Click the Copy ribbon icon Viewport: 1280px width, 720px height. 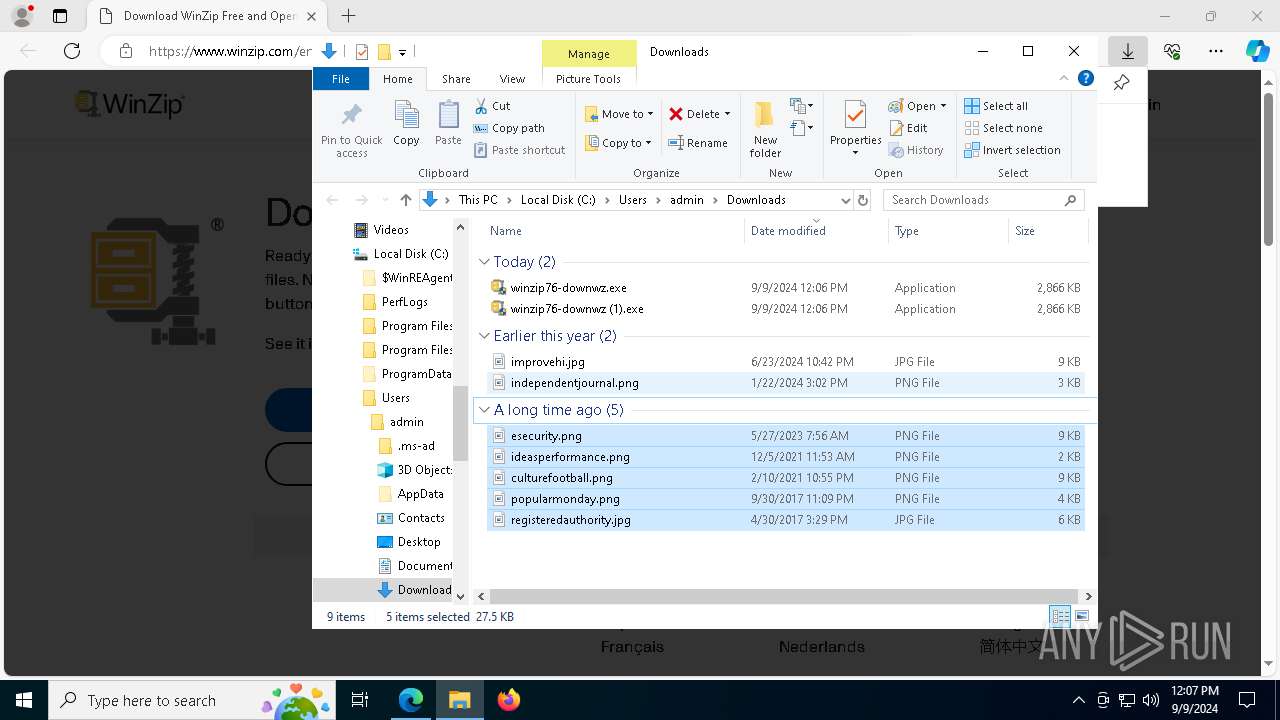(x=406, y=115)
